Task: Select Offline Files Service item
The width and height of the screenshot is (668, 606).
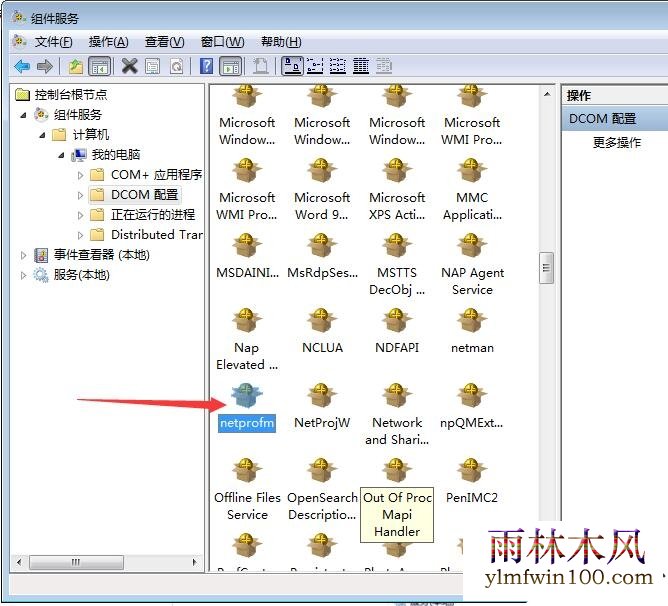Action: pyautogui.click(x=247, y=490)
